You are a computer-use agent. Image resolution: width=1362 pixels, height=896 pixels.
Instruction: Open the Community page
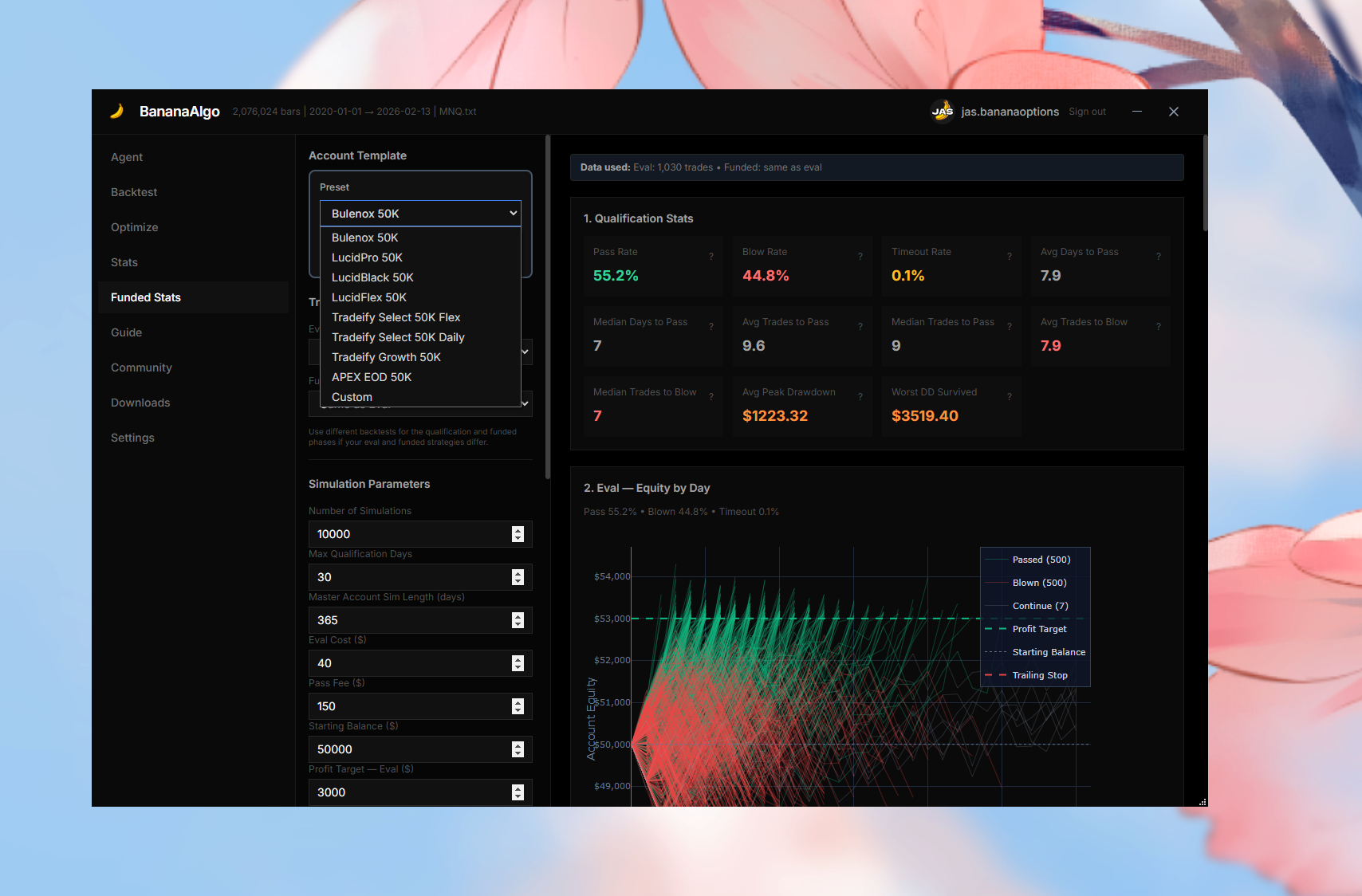(x=141, y=367)
